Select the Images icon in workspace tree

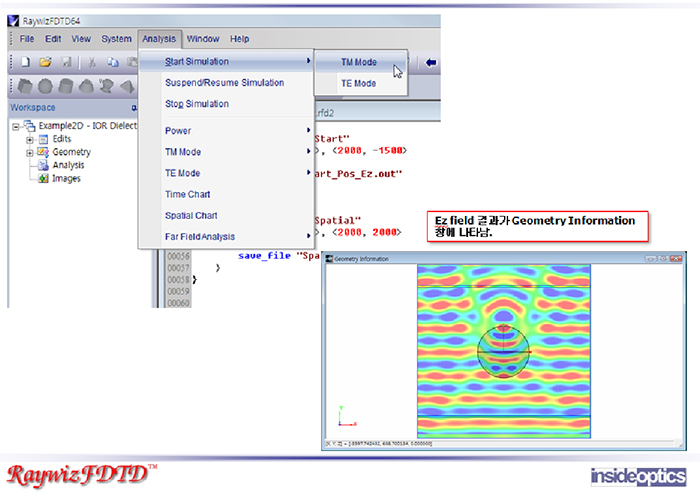click(44, 179)
